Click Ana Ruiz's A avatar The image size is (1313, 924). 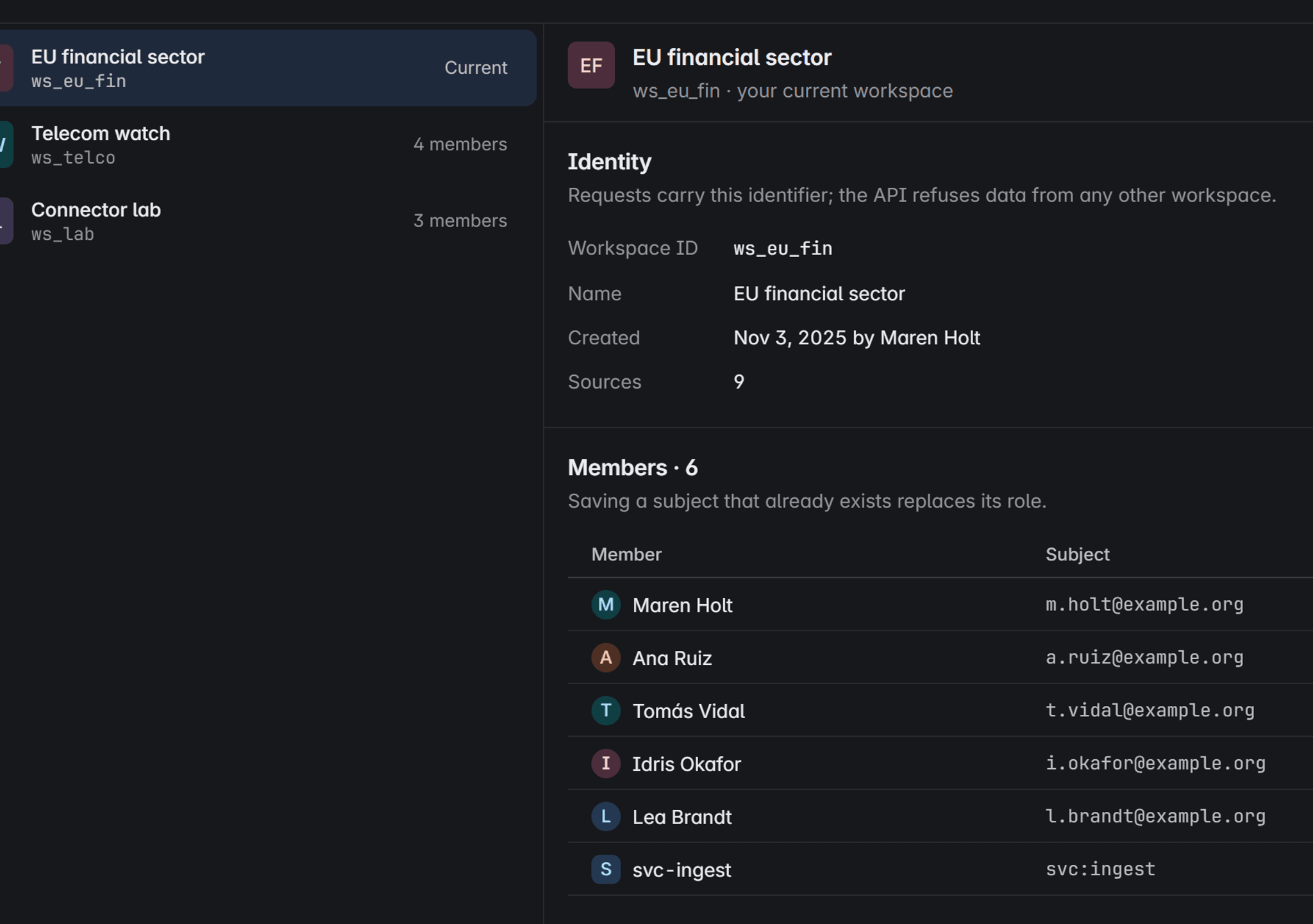click(606, 658)
